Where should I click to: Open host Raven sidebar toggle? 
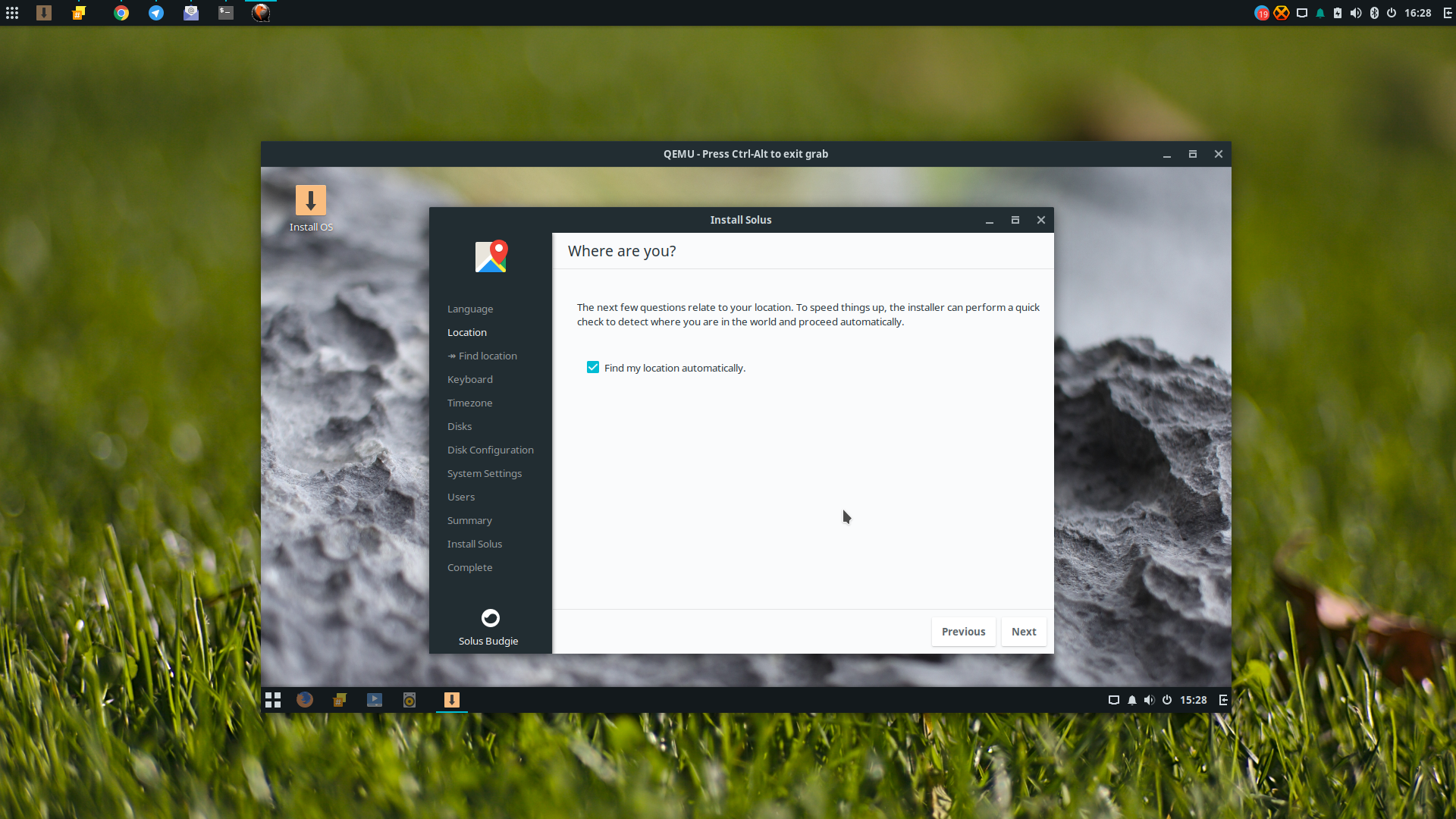(x=1447, y=13)
